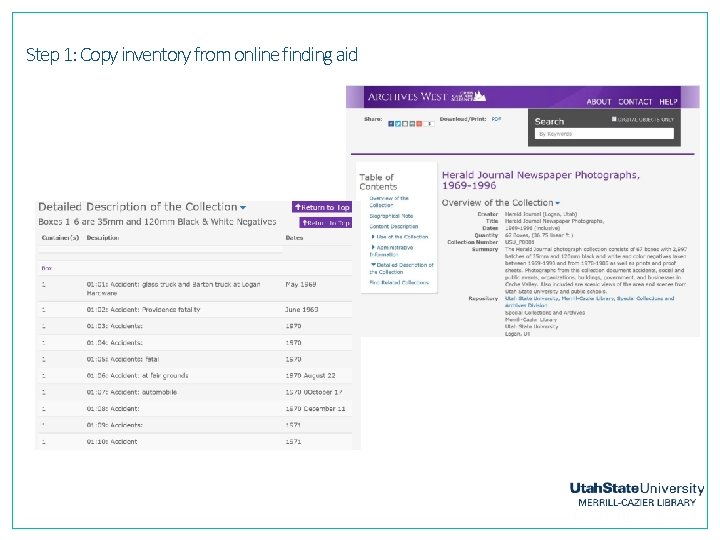
Task: Select the Container(s) column header
Action: [x=60, y=238]
